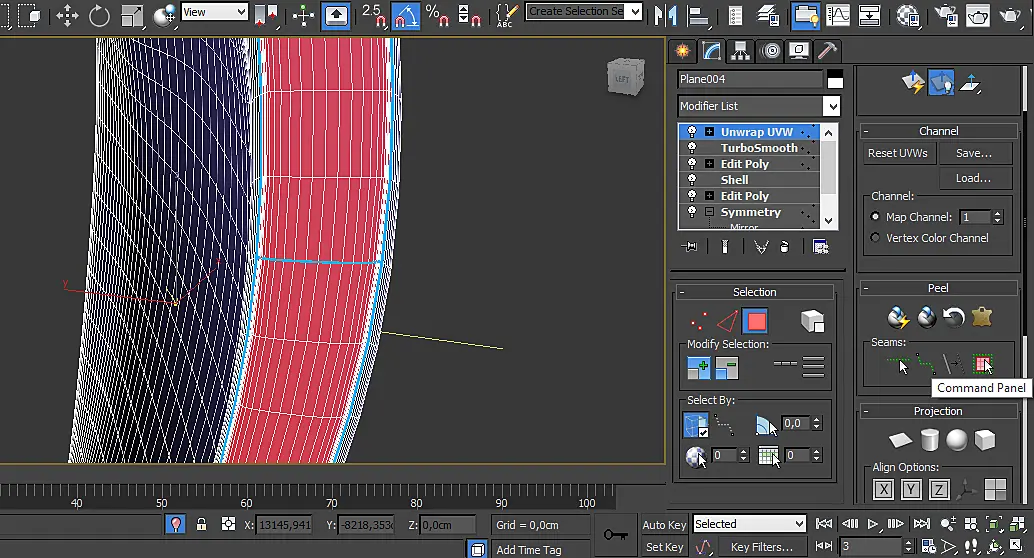Click the Render teapot icon
This screenshot has width=1034, height=558.
pyautogui.click(x=1010, y=15)
